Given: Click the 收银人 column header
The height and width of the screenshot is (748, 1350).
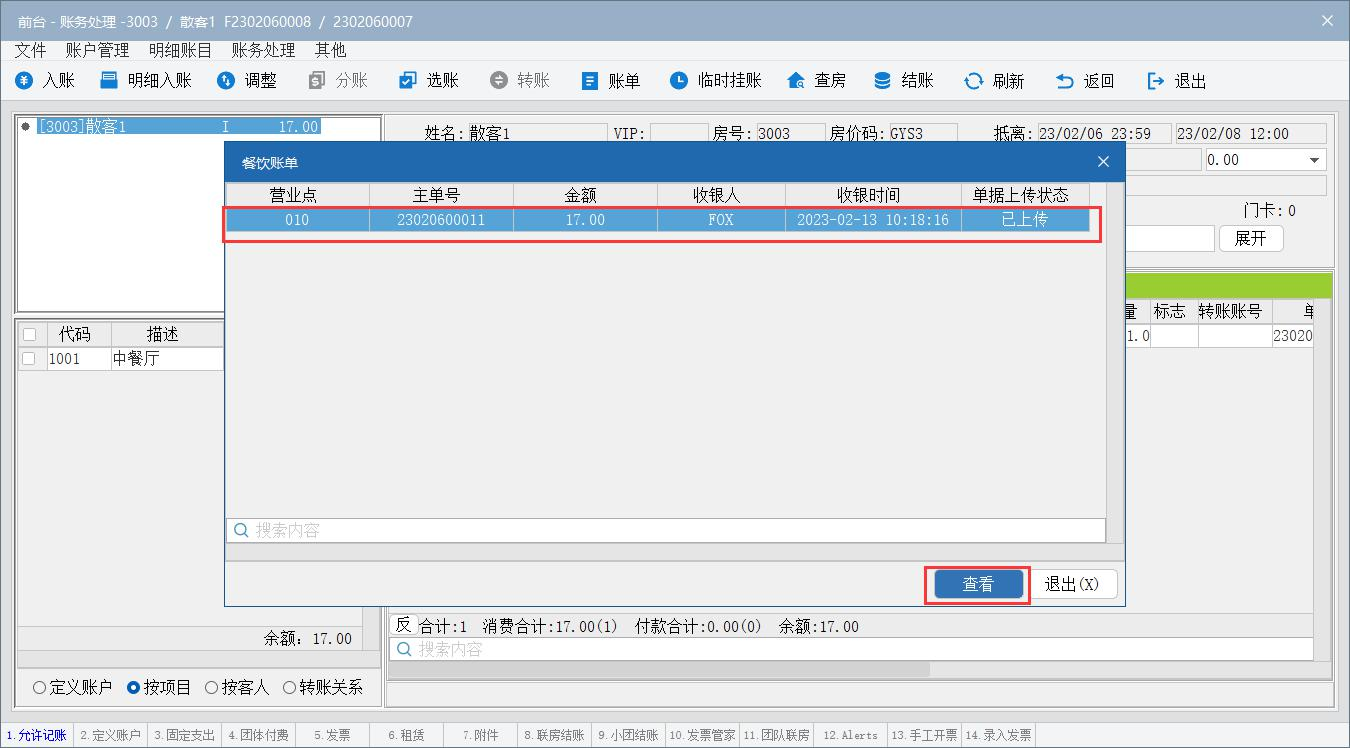Looking at the screenshot, I should coord(721,195).
